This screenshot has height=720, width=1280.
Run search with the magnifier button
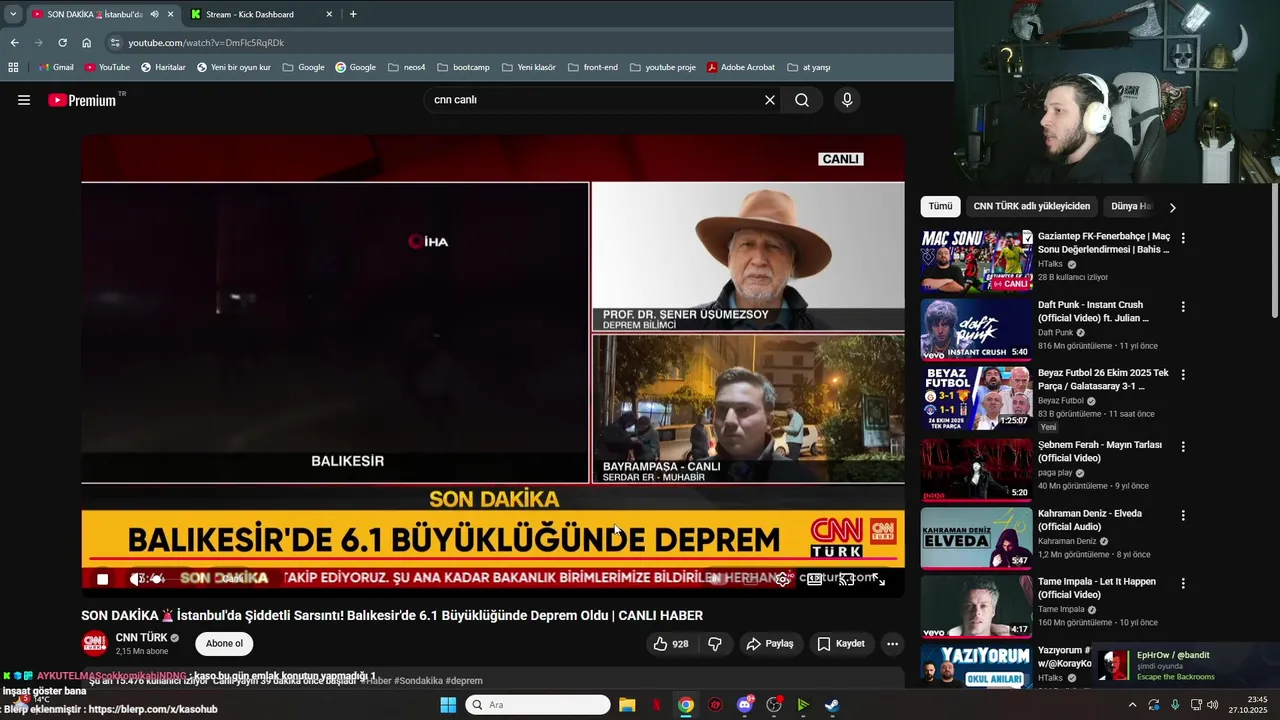click(802, 100)
